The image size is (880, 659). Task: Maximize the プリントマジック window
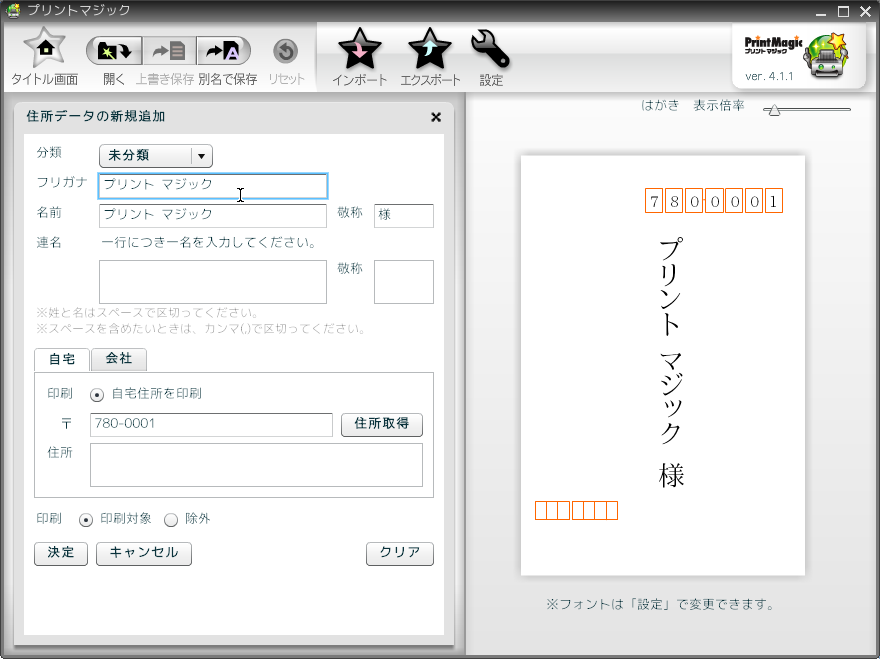(844, 12)
